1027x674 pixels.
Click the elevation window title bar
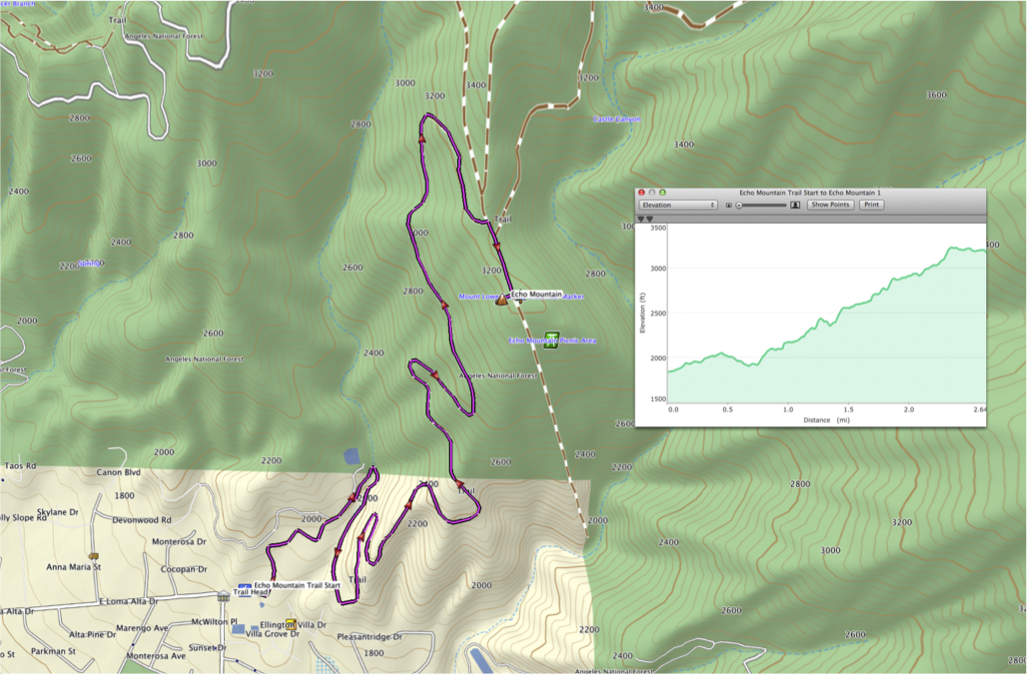[810, 191]
